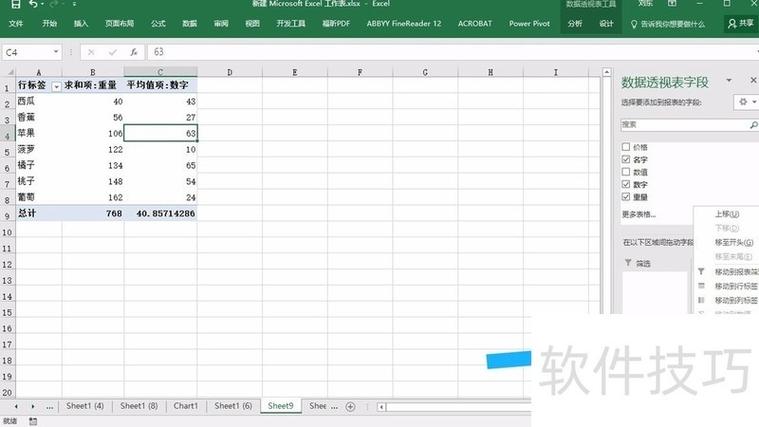Click the search magnifier icon in fields panel
Image resolution: width=759 pixels, height=427 pixels.
click(753, 125)
